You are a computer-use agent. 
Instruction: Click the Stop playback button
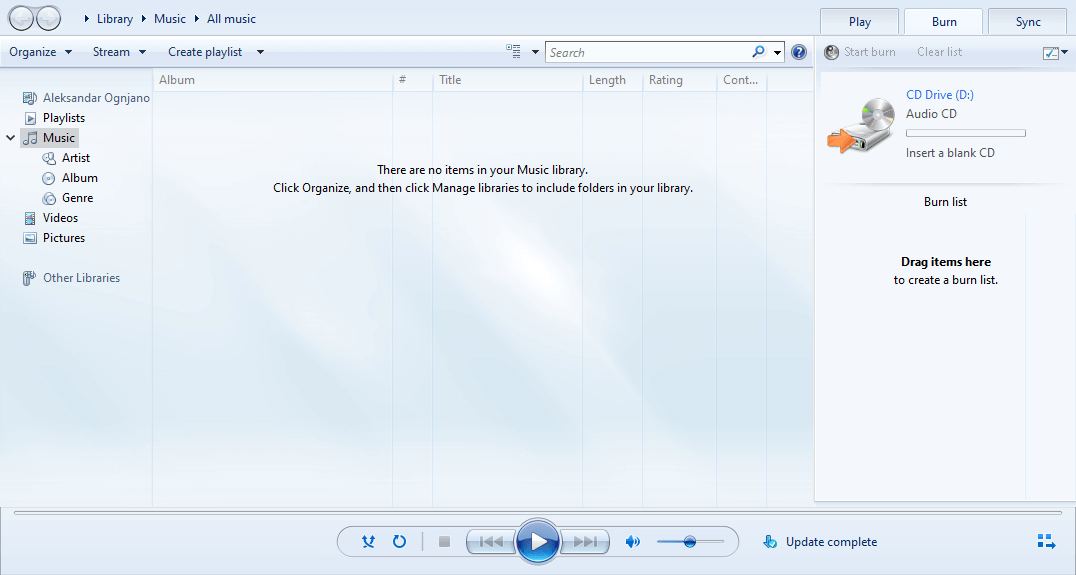pos(445,541)
